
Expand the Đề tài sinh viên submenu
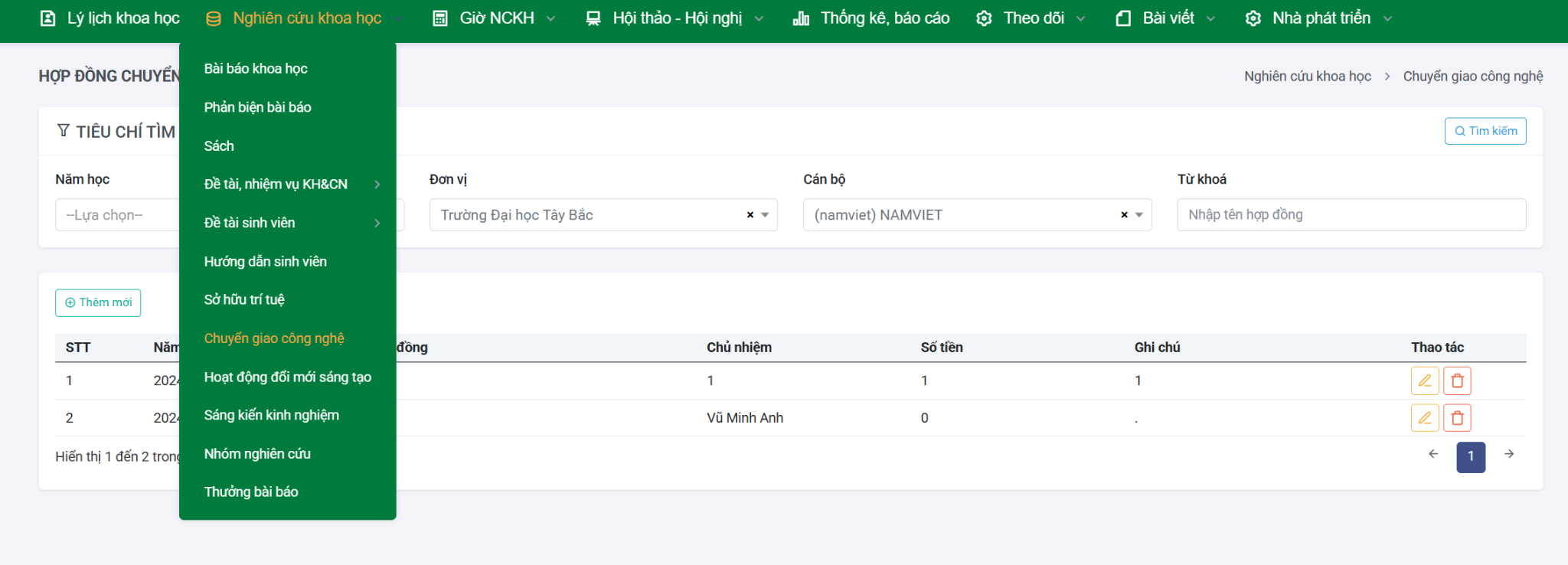click(377, 223)
